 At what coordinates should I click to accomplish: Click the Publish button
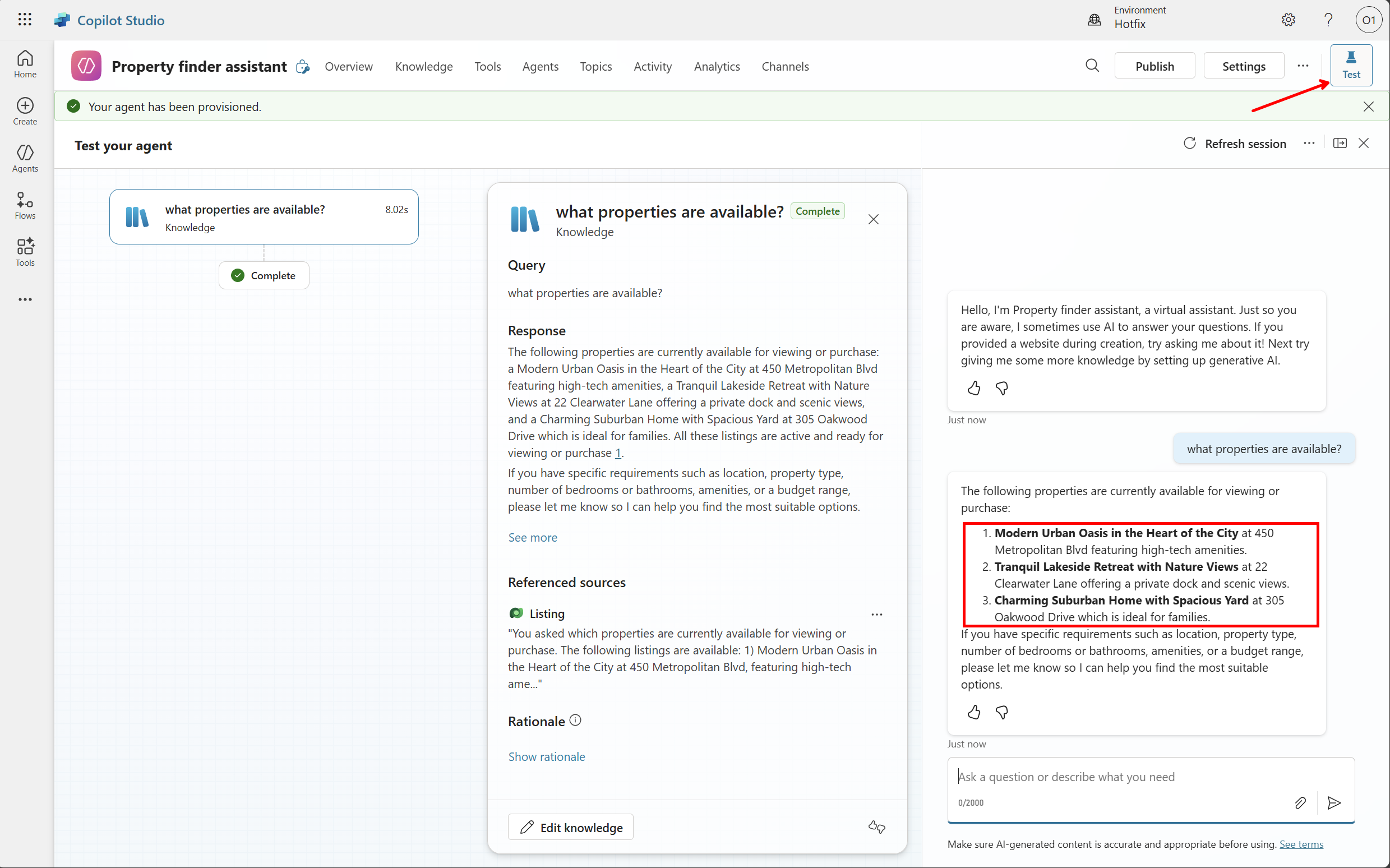click(1154, 66)
